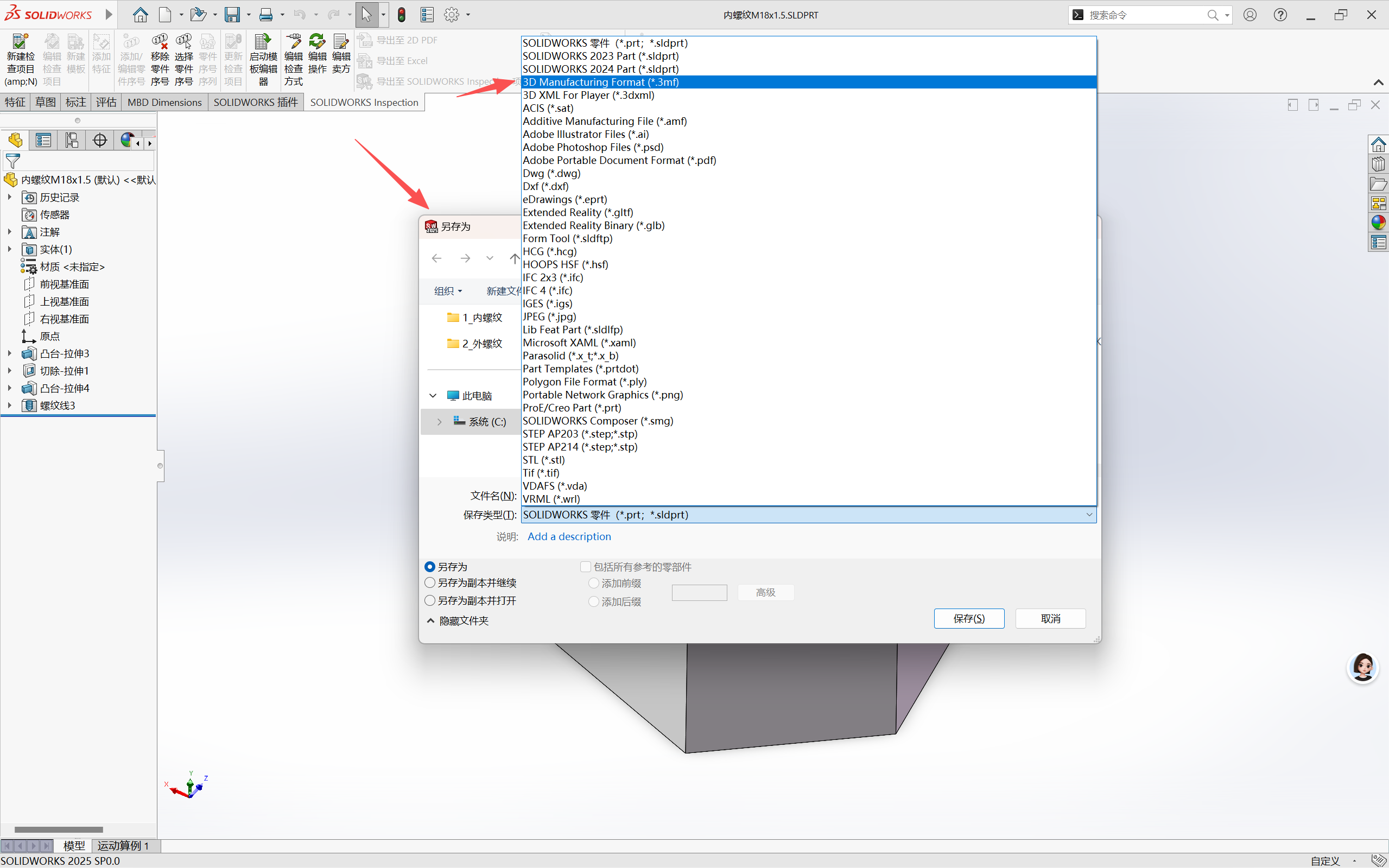The image size is (1389, 868).
Task: Expand the 历史记录 tree node
Action: pyautogui.click(x=10, y=197)
